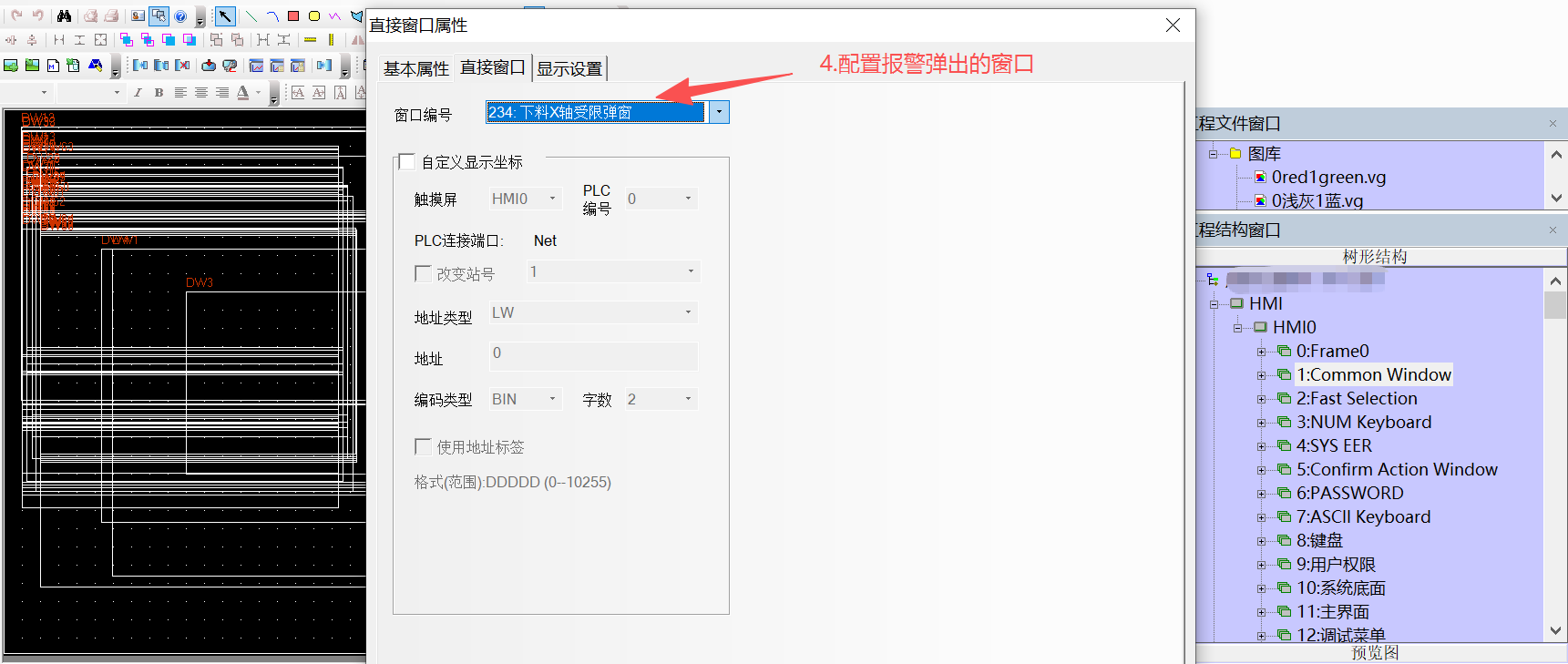Screen dimensions: 1568x664
Task: Click the binoculars find icon
Action: point(64,16)
